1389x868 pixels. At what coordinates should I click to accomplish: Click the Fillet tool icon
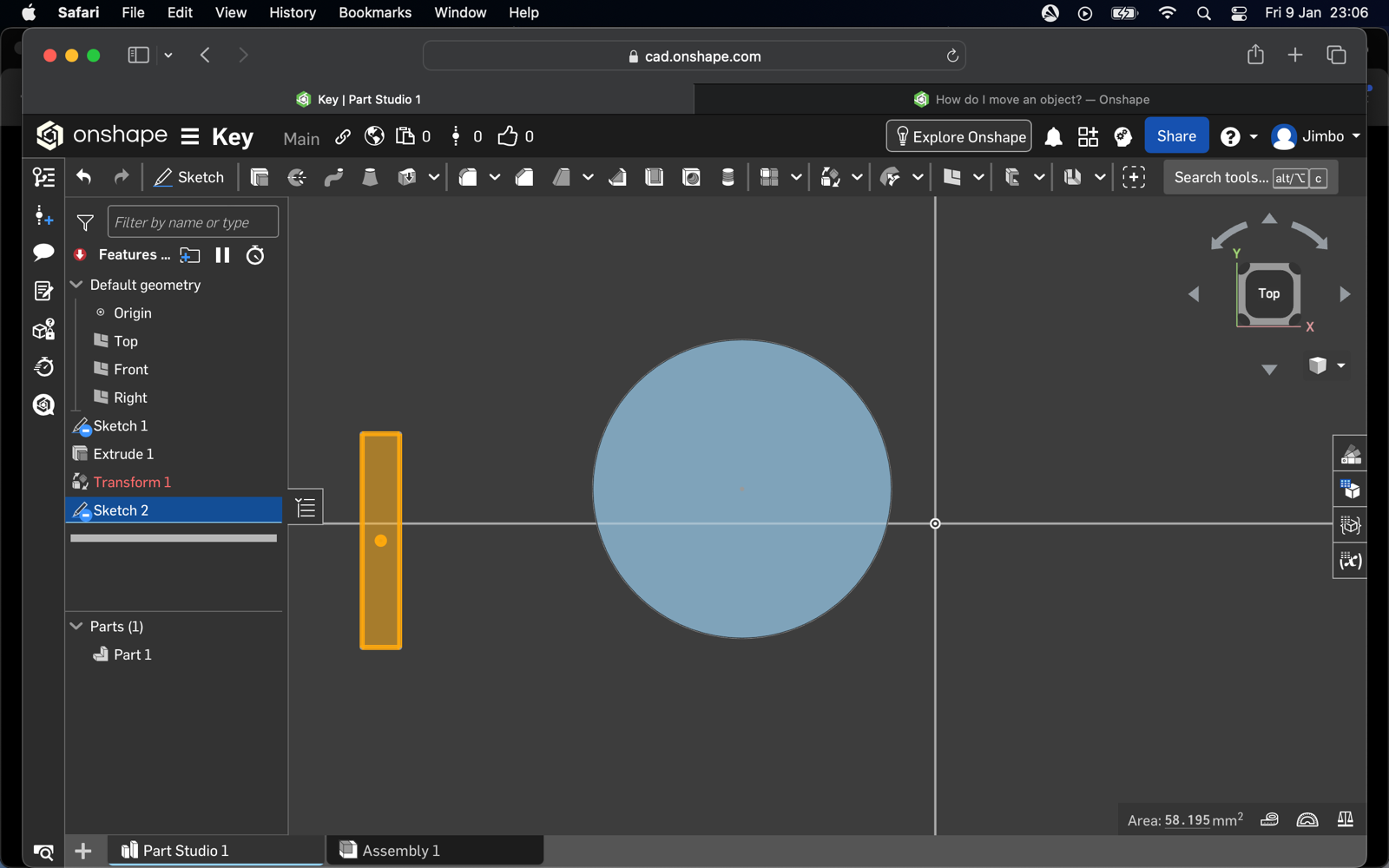[468, 177]
